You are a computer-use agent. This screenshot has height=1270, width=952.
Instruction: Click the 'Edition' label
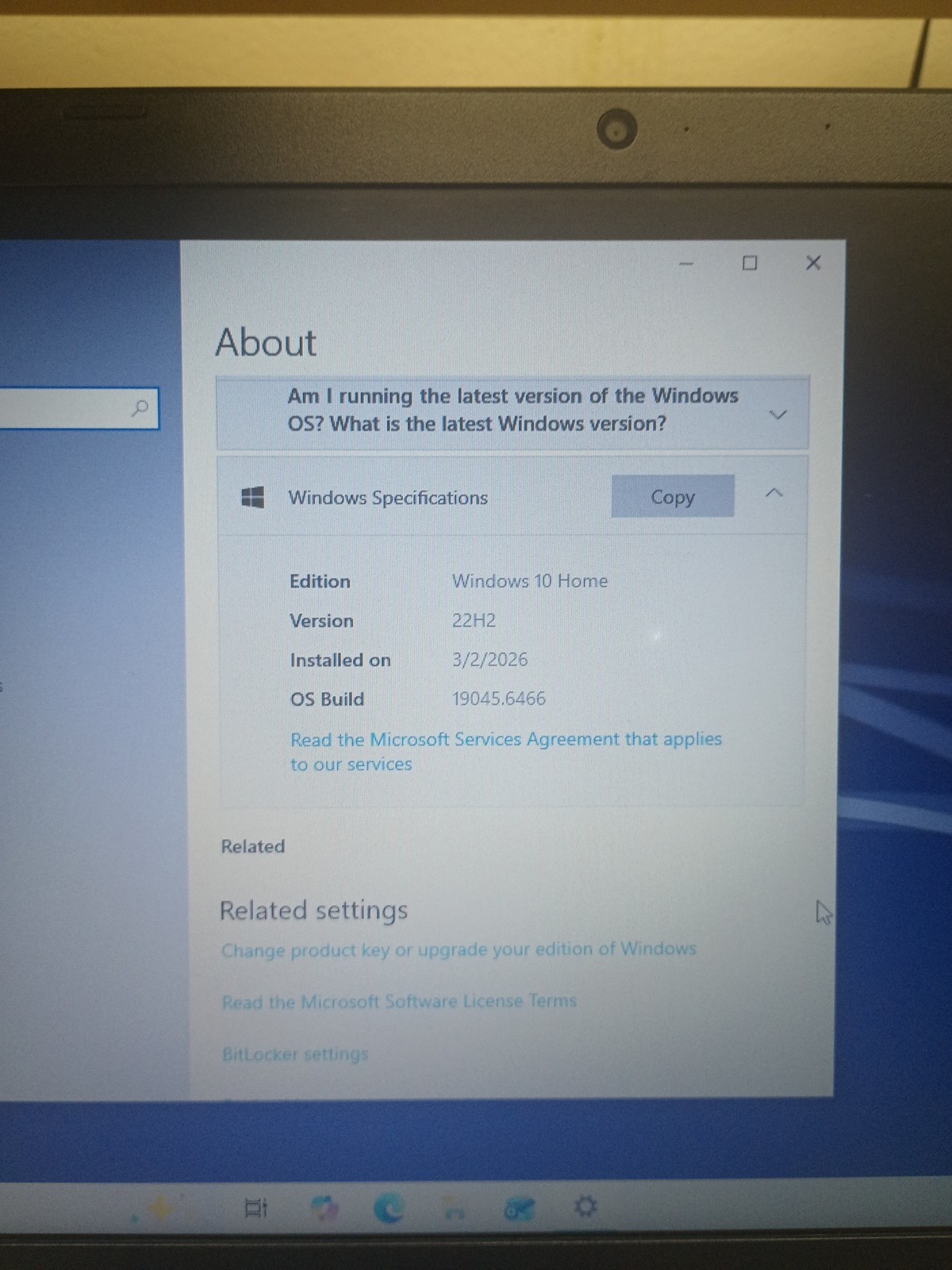click(320, 581)
